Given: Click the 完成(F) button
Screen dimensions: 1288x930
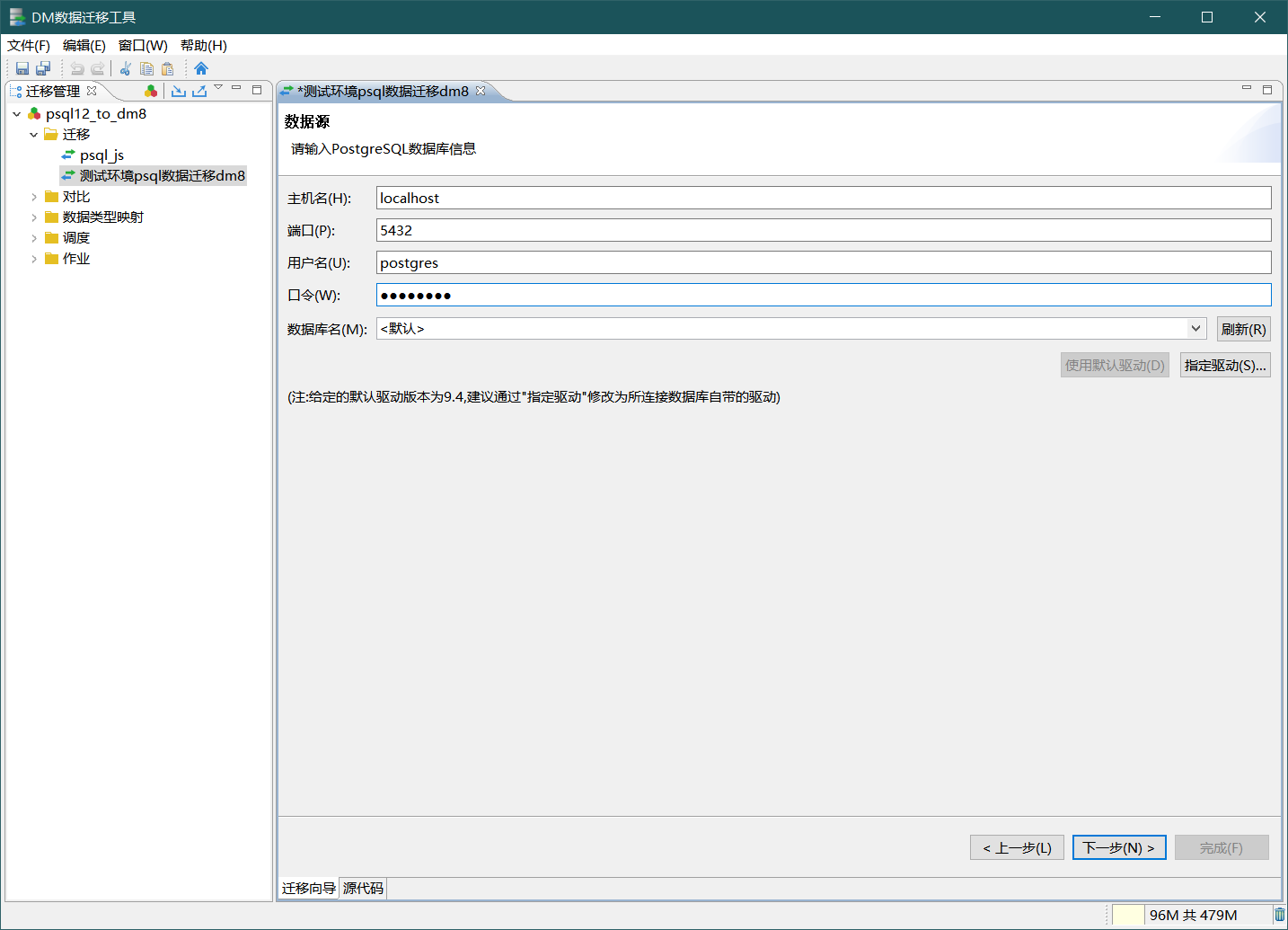Looking at the screenshot, I should click(1222, 847).
